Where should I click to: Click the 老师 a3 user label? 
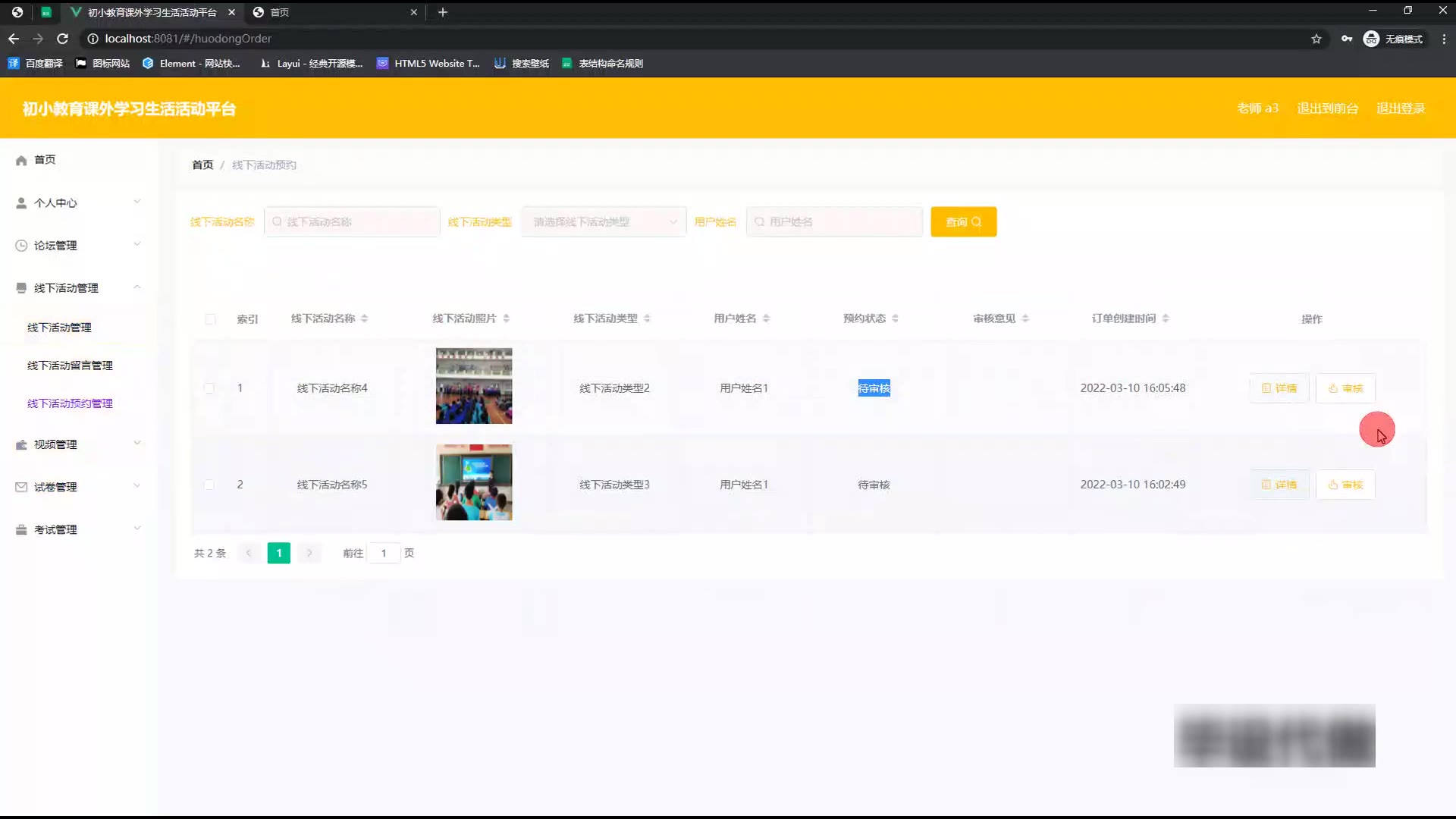tap(1257, 108)
